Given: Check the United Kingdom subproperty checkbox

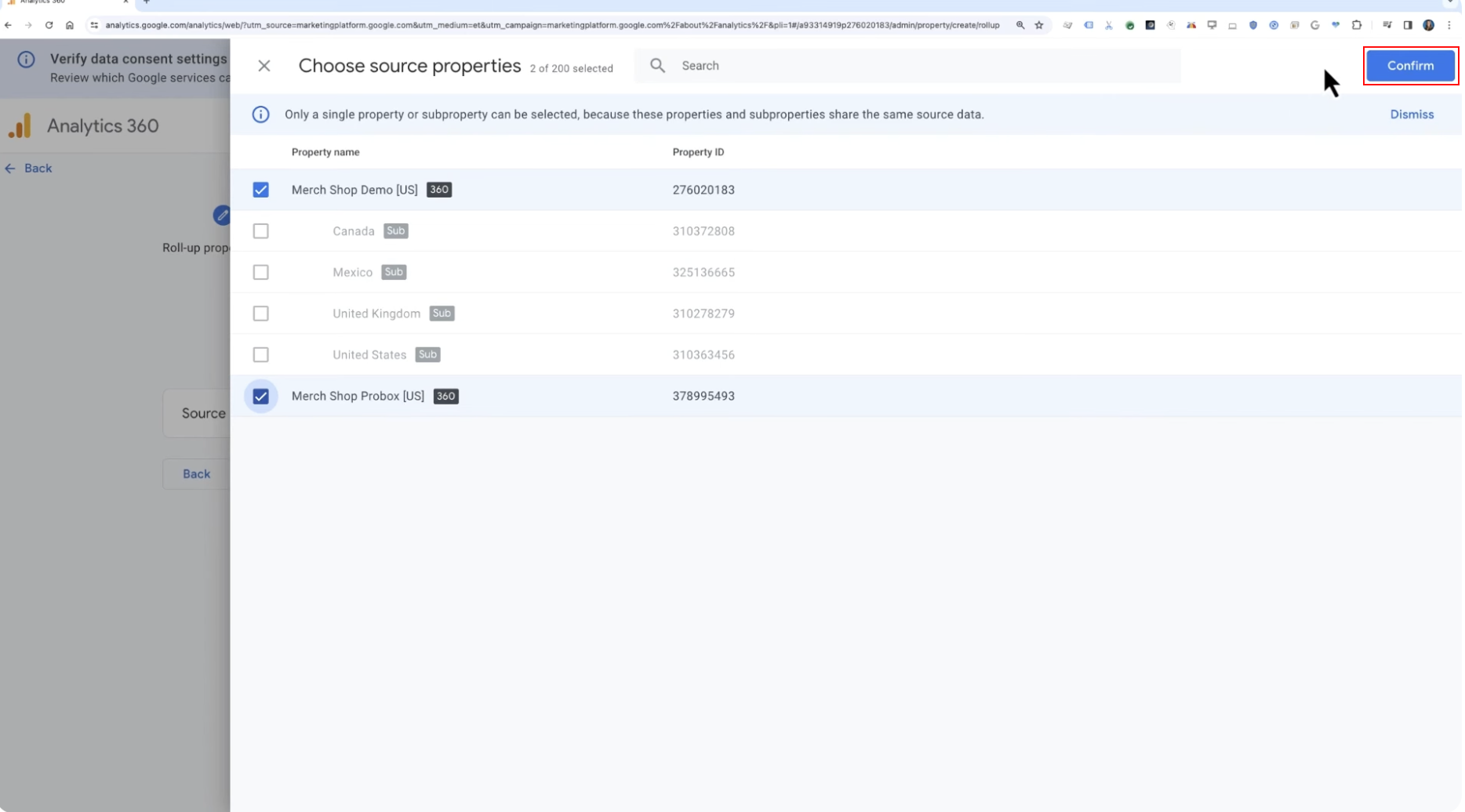Looking at the screenshot, I should (x=261, y=314).
